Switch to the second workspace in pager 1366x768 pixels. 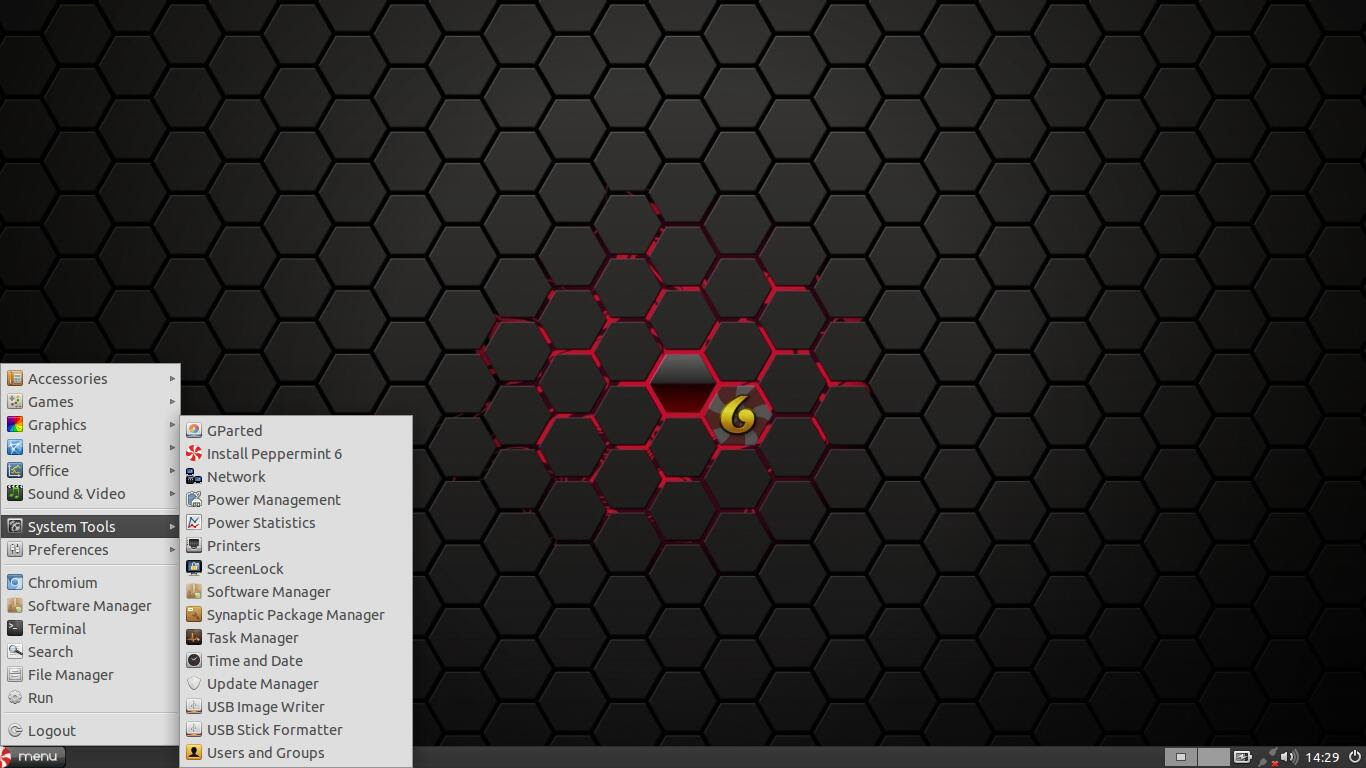[1213, 757]
